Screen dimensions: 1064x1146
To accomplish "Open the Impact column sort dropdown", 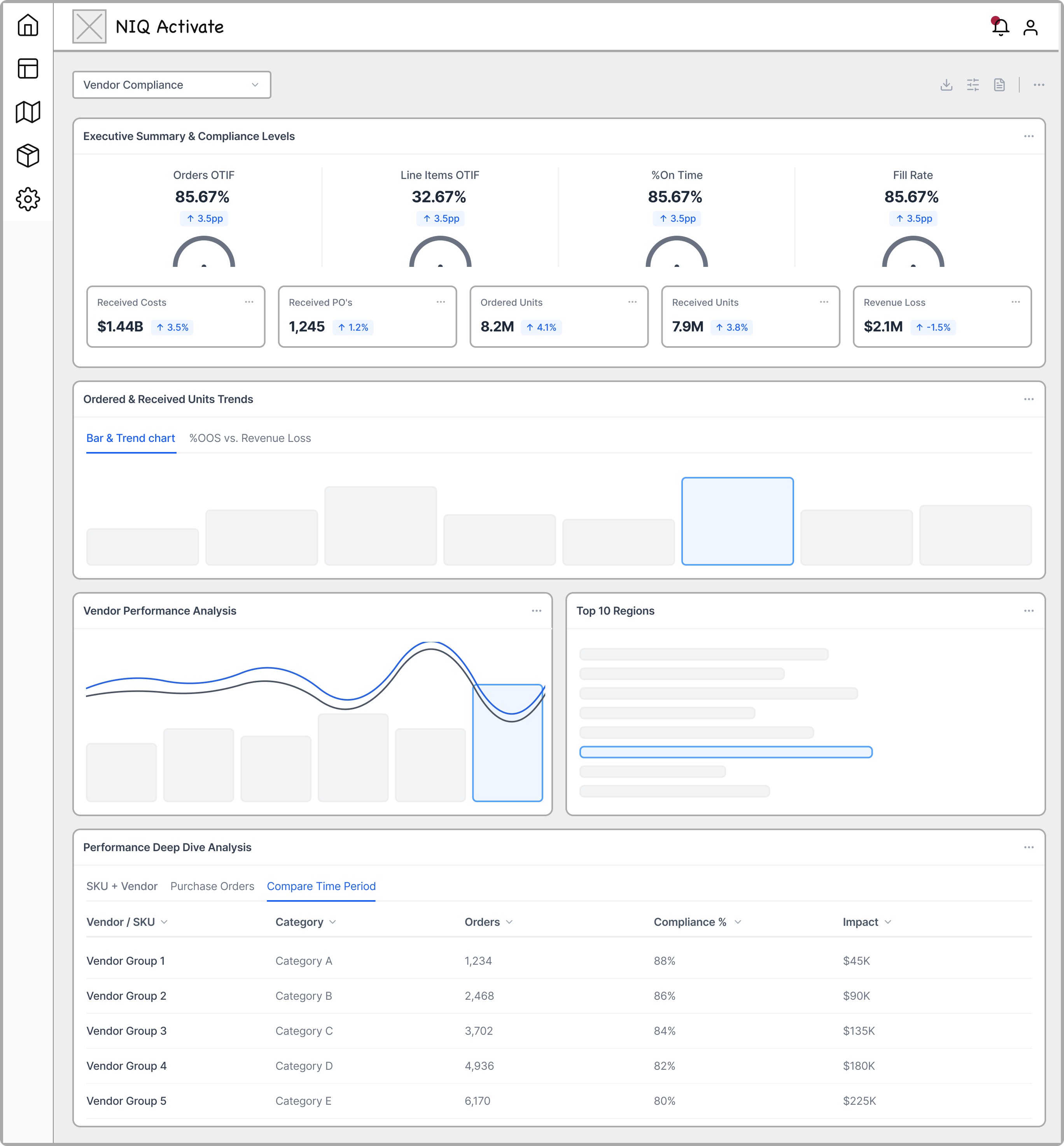I will coord(887,922).
